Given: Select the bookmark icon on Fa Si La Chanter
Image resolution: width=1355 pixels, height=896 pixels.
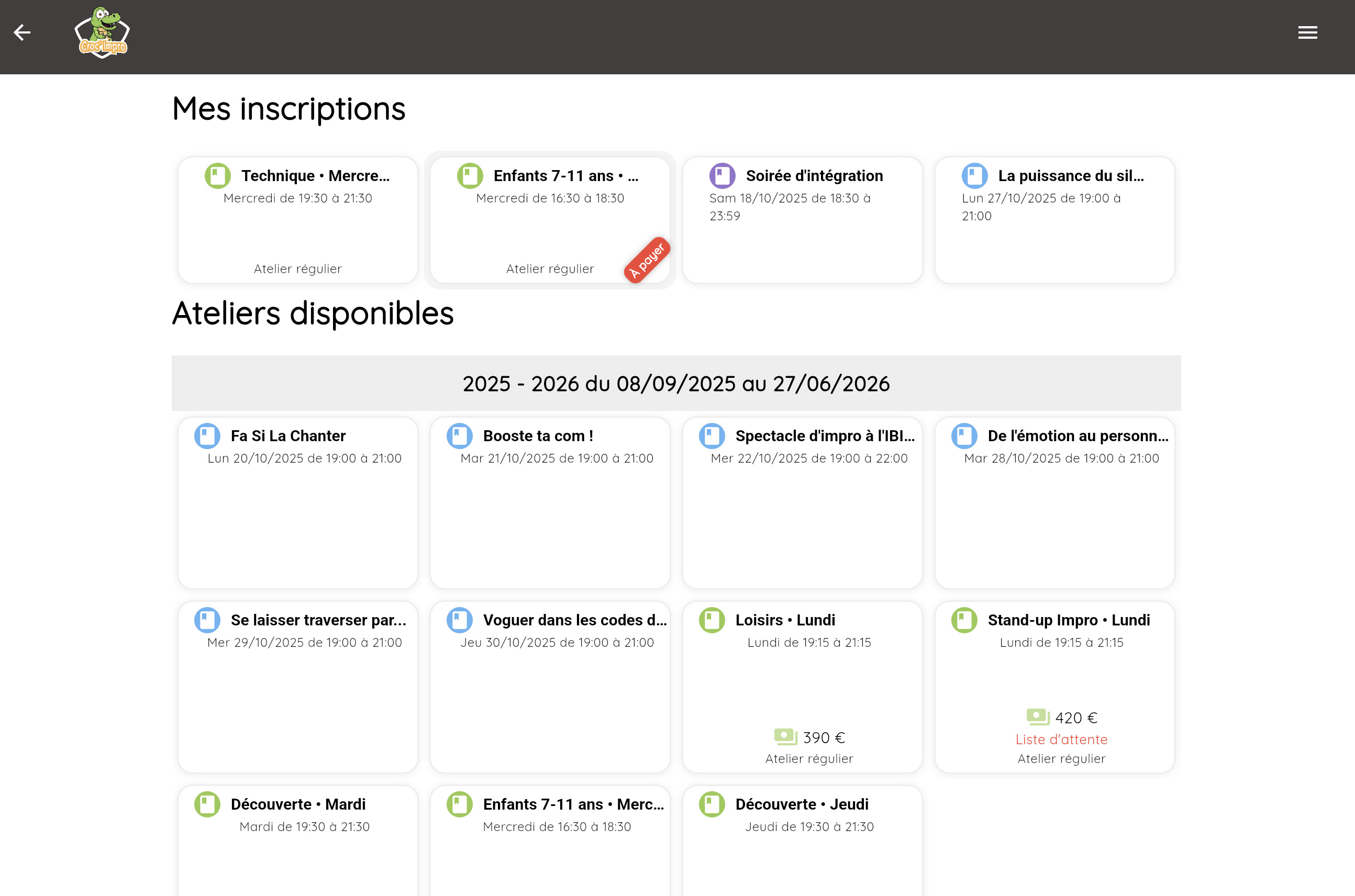Looking at the screenshot, I should [x=206, y=435].
